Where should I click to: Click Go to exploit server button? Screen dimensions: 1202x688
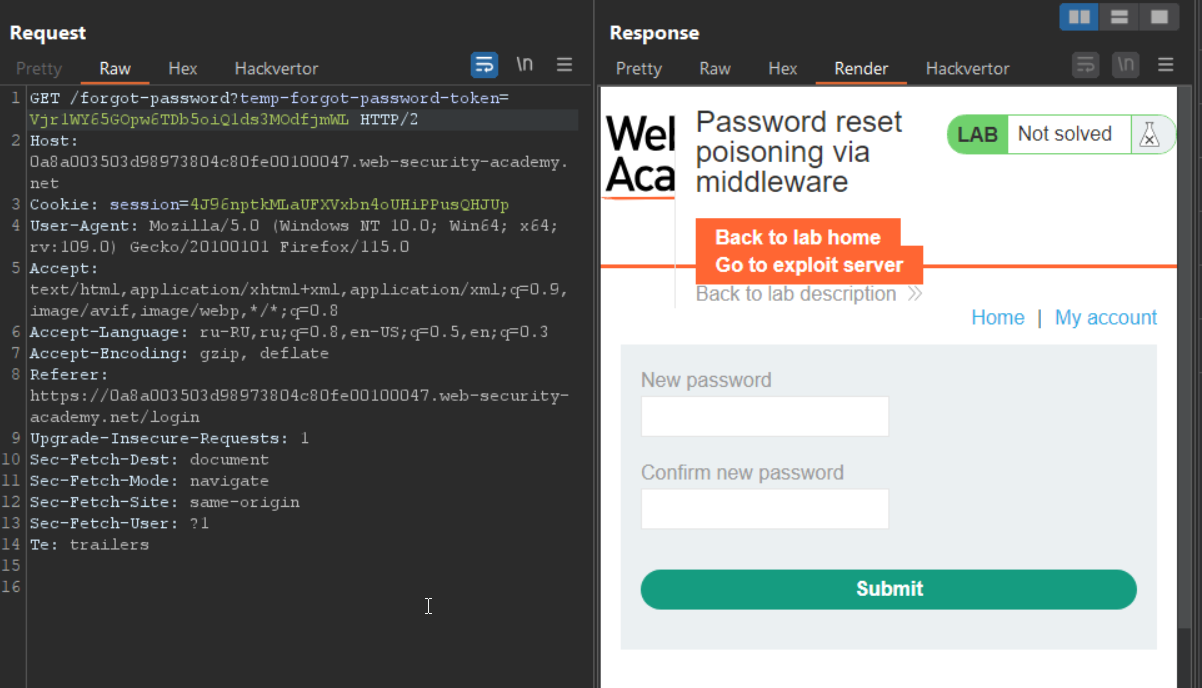pos(809,266)
